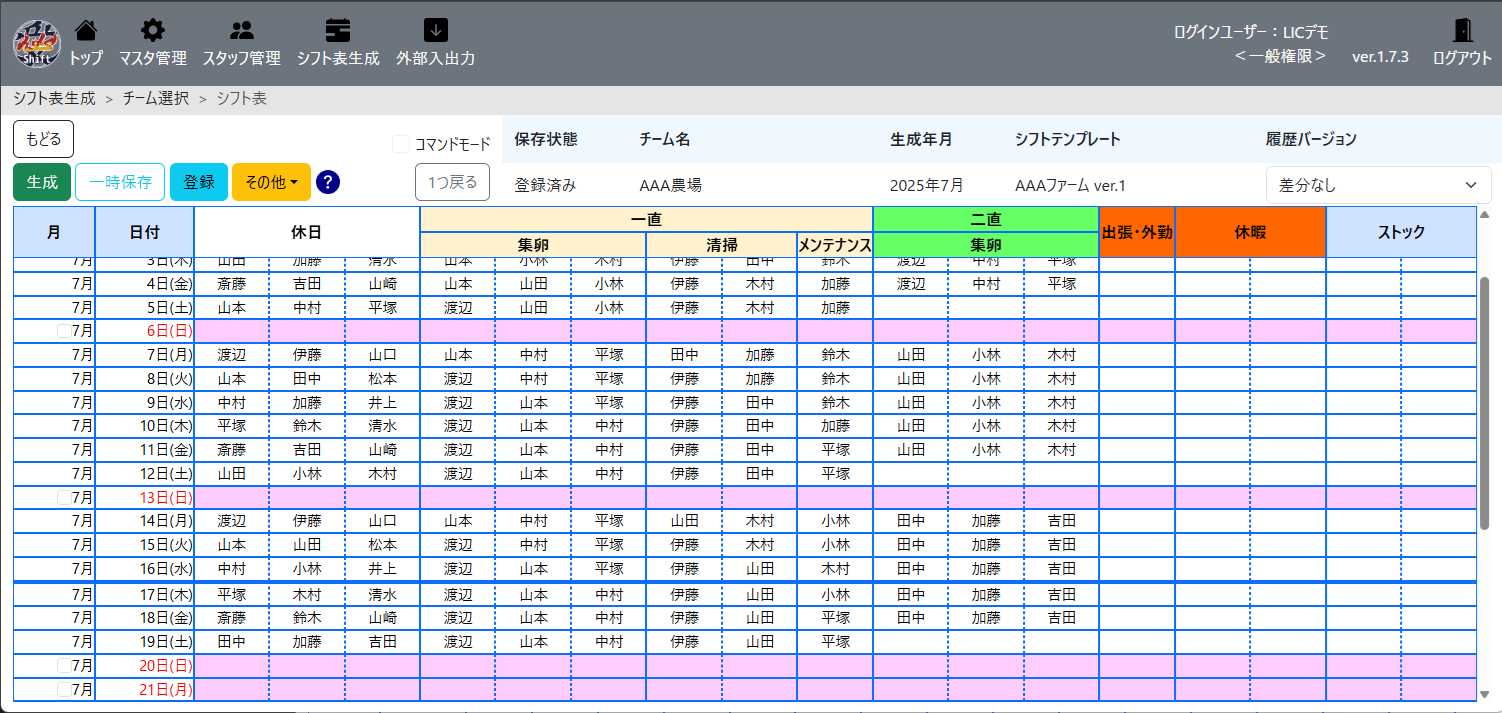This screenshot has height=713, width=1502.
Task: Click the 登録済み save status text
Action: point(545,185)
